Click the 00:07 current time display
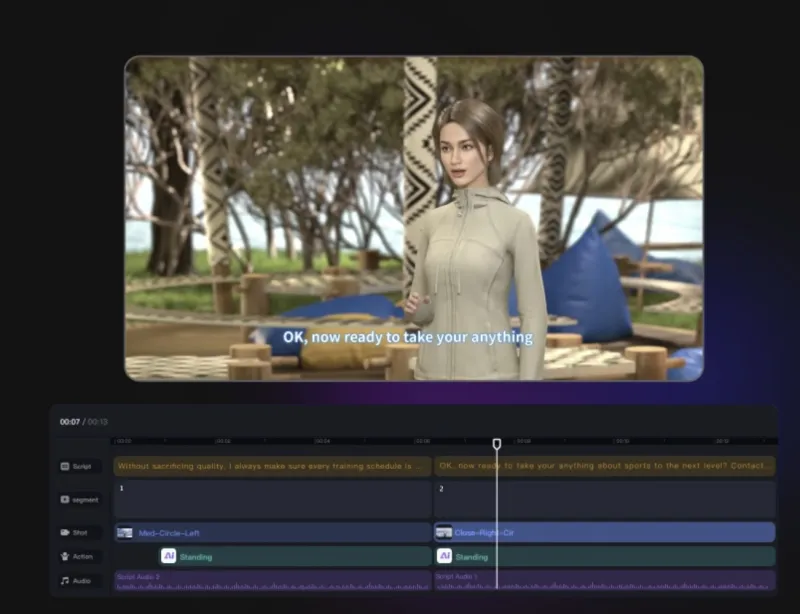800x614 pixels. coord(70,422)
